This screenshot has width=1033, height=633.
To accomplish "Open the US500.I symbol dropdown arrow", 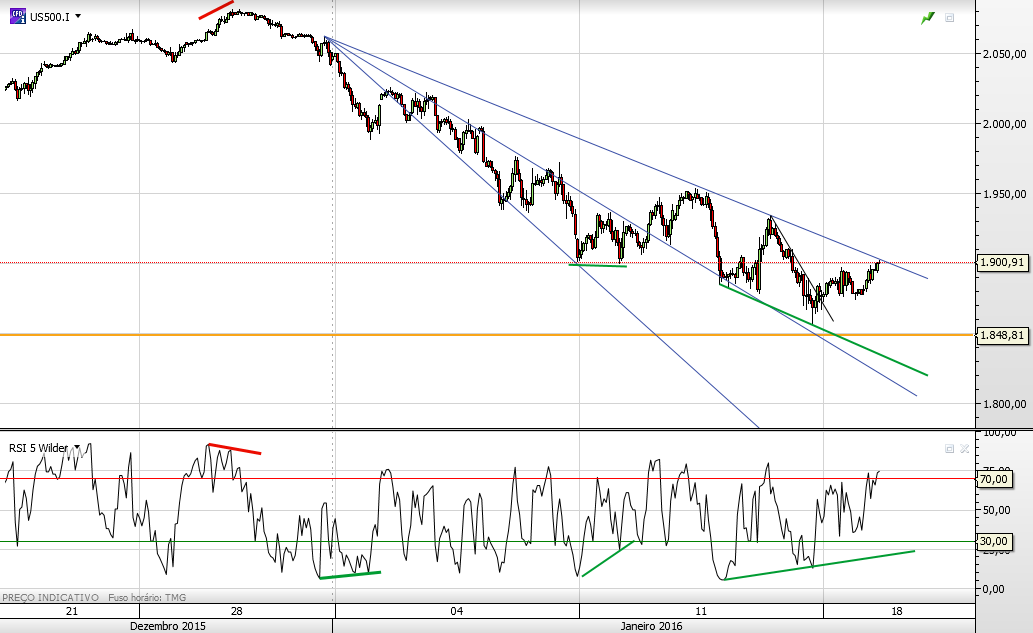I will [x=78, y=16].
